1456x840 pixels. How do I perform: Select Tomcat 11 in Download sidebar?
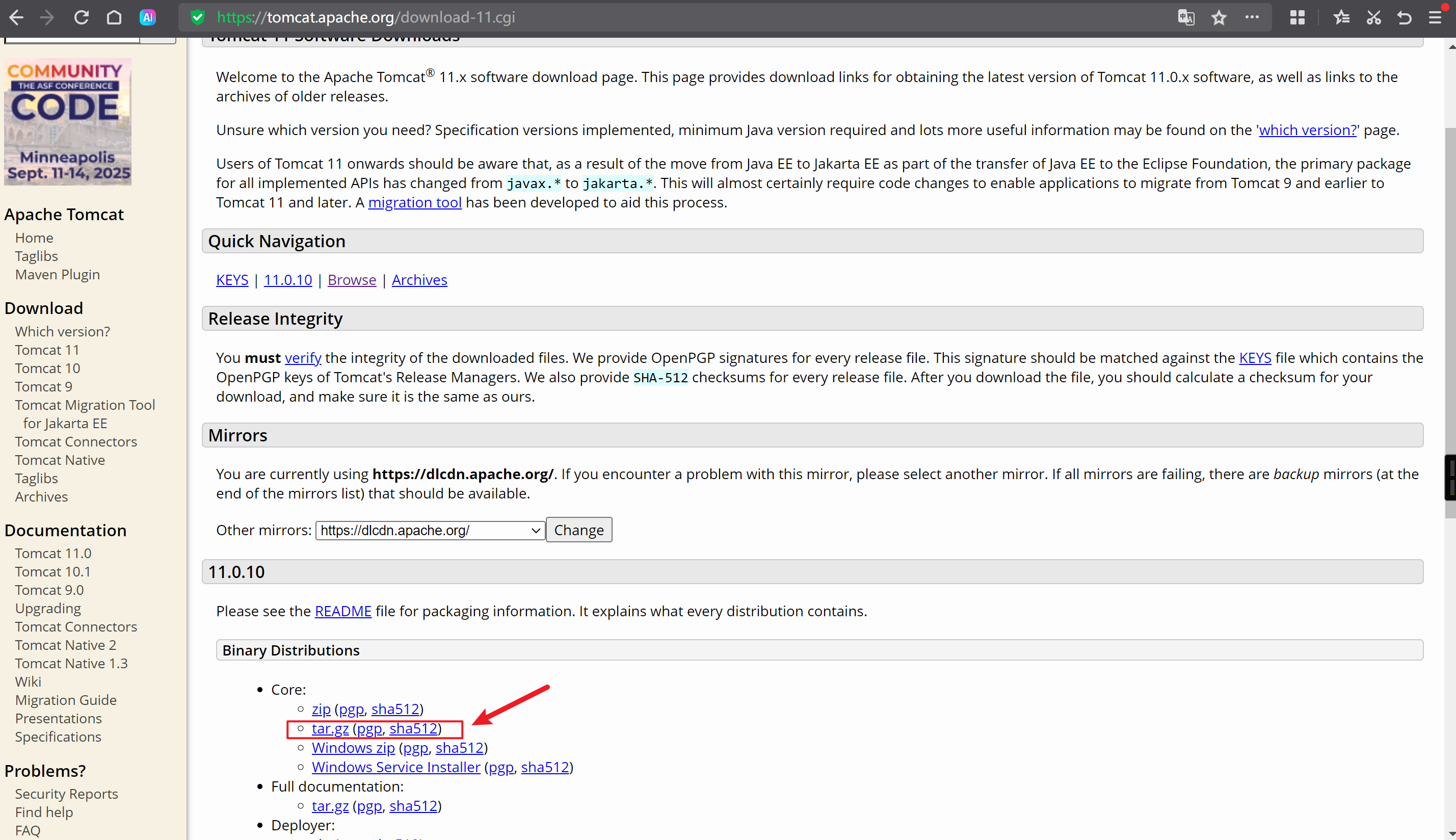click(47, 350)
